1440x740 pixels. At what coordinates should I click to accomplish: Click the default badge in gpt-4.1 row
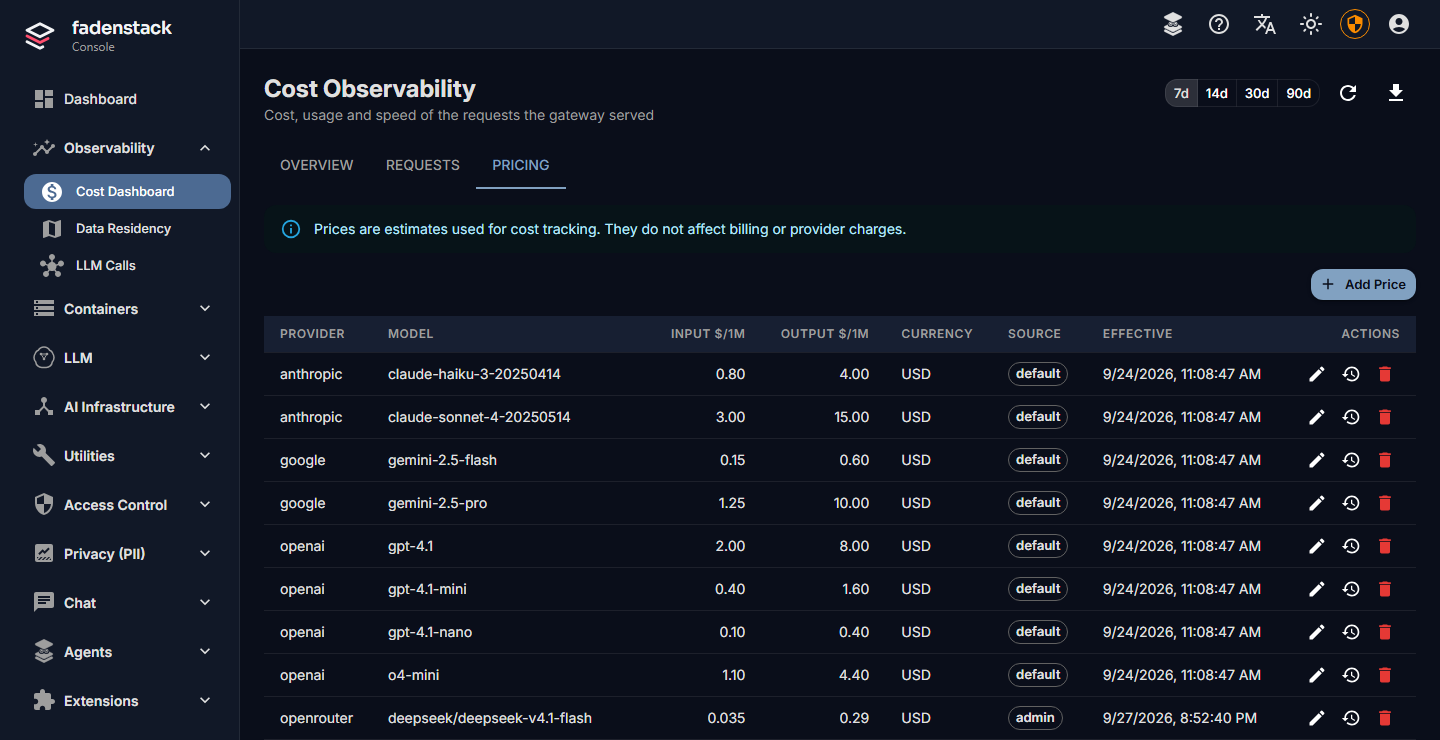click(1038, 546)
